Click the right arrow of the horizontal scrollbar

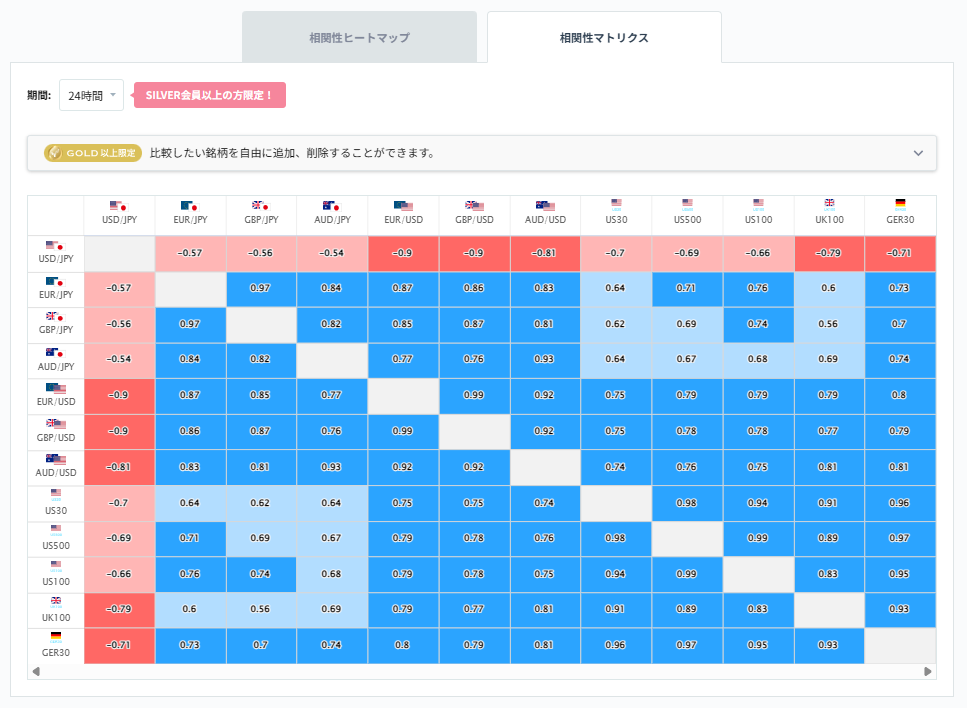point(930,670)
